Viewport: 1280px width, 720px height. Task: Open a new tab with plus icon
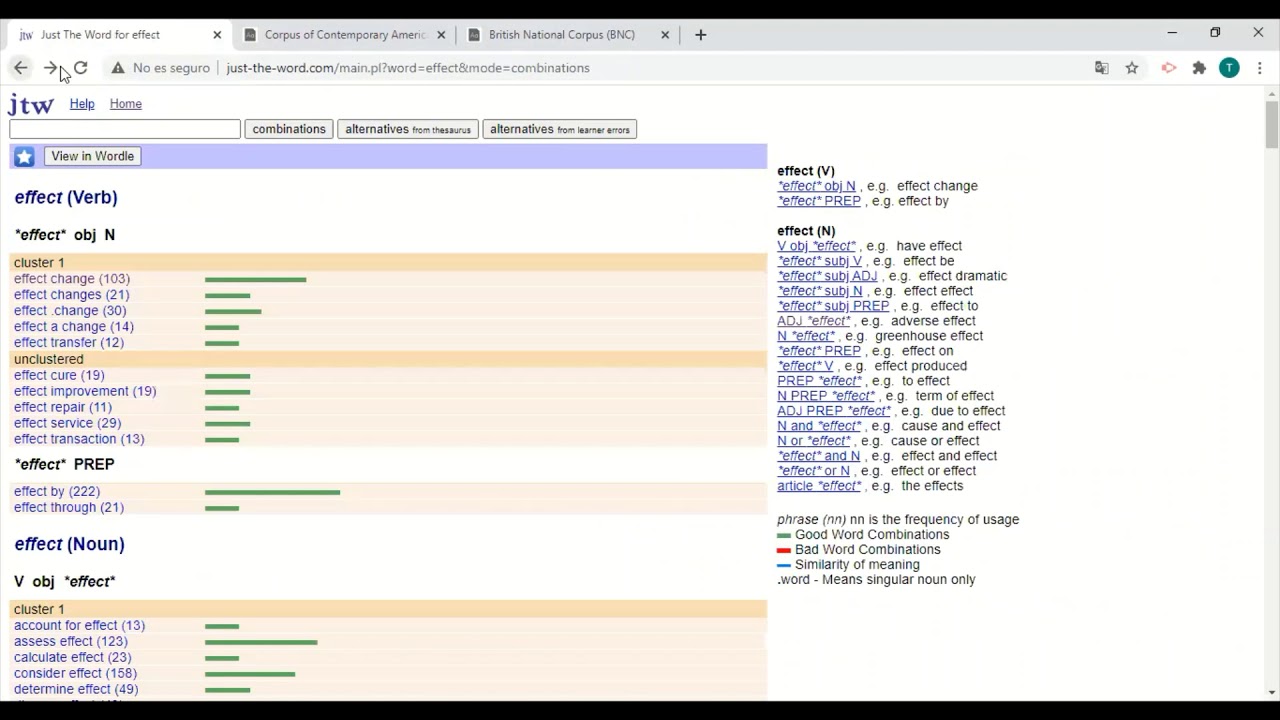pyautogui.click(x=701, y=35)
